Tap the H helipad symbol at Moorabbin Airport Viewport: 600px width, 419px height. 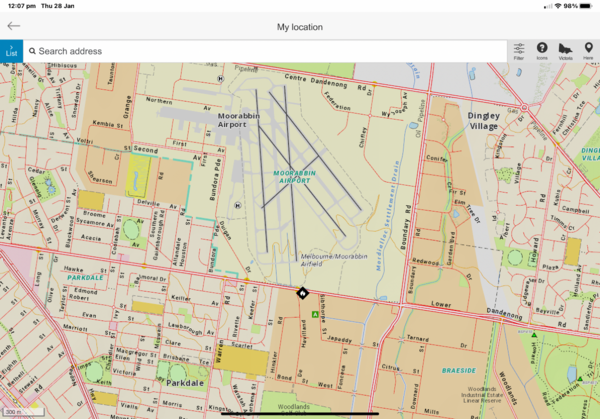[236, 205]
